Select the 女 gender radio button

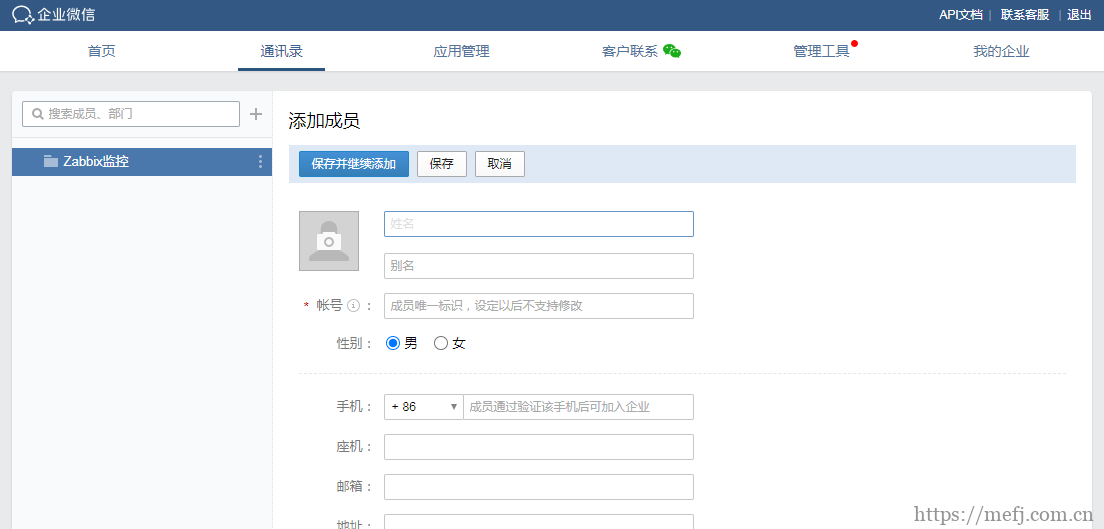pyautogui.click(x=441, y=343)
